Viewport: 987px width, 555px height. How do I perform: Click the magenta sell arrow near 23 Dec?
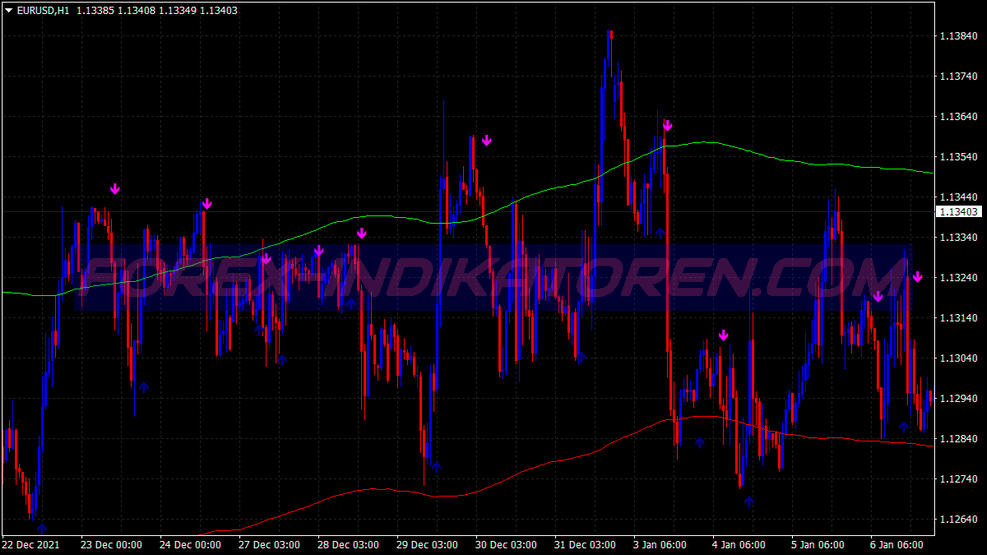click(115, 189)
